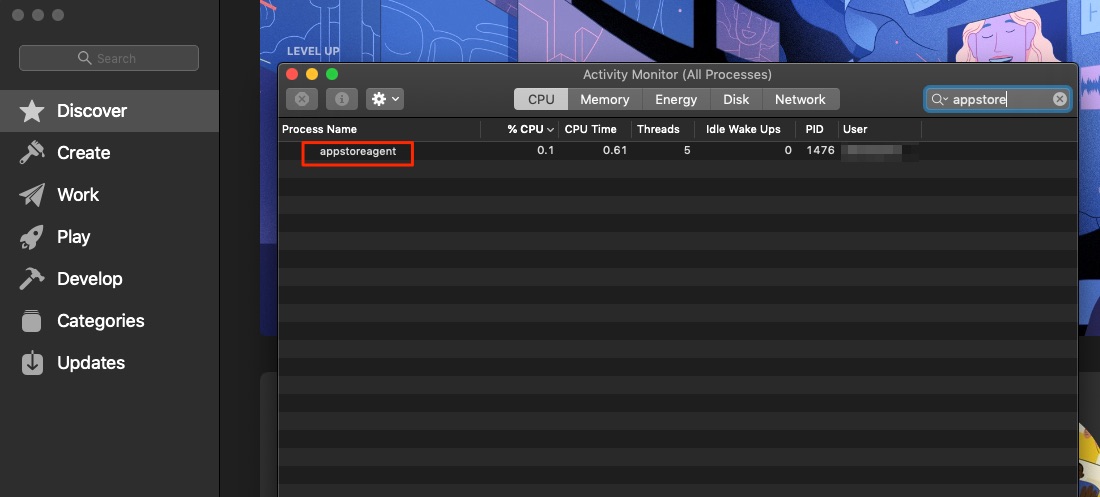
Task: Sort by Idle Wake Ups column
Action: coord(743,129)
